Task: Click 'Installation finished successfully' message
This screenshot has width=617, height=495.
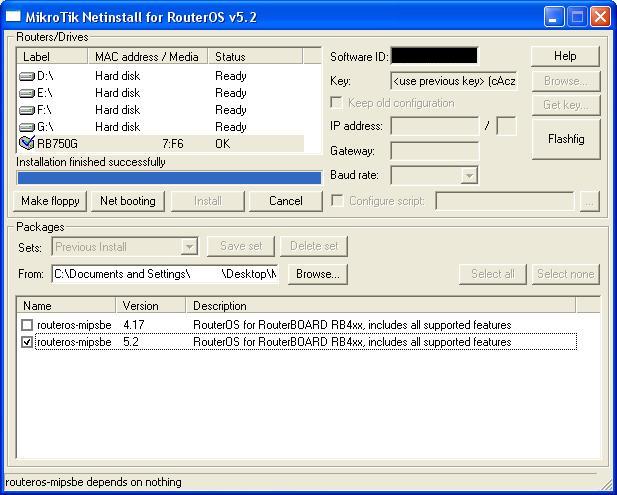Action: tap(91, 162)
